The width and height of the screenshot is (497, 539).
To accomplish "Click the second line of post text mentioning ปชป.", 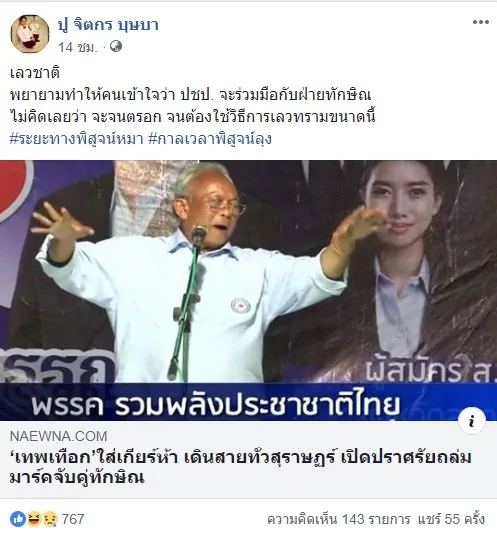I will [x=190, y=95].
